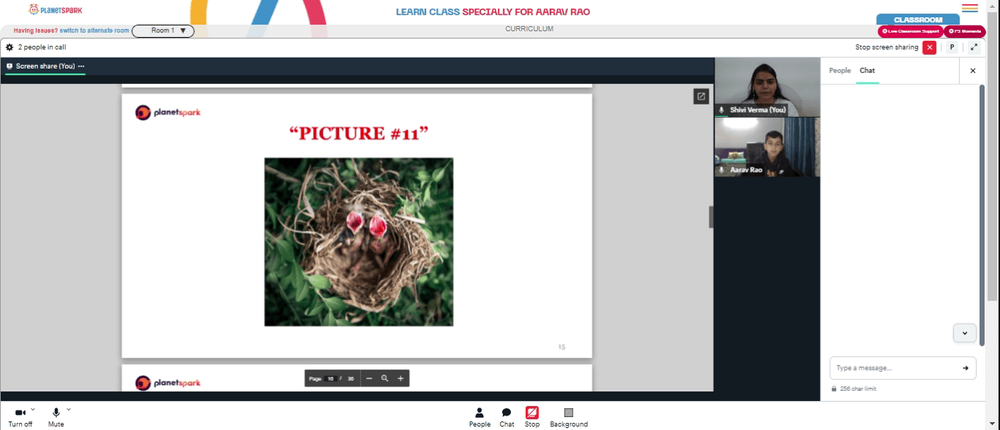Open the CLASSROOM tab
1000x430 pixels.
coord(918,20)
